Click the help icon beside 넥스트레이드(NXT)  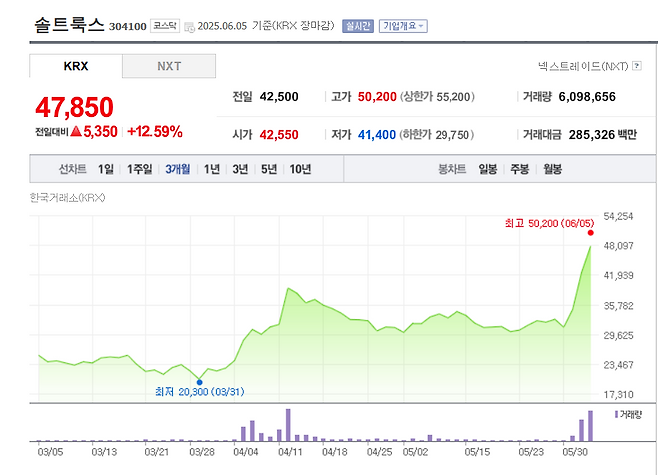[x=637, y=66]
